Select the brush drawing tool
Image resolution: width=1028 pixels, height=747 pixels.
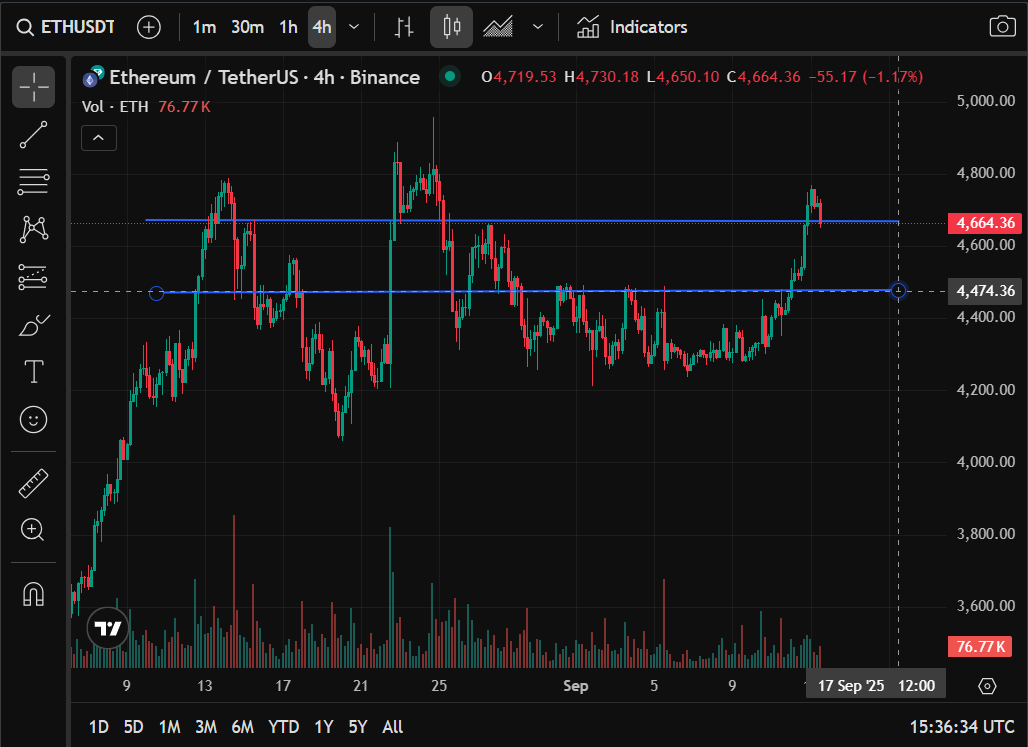33,325
